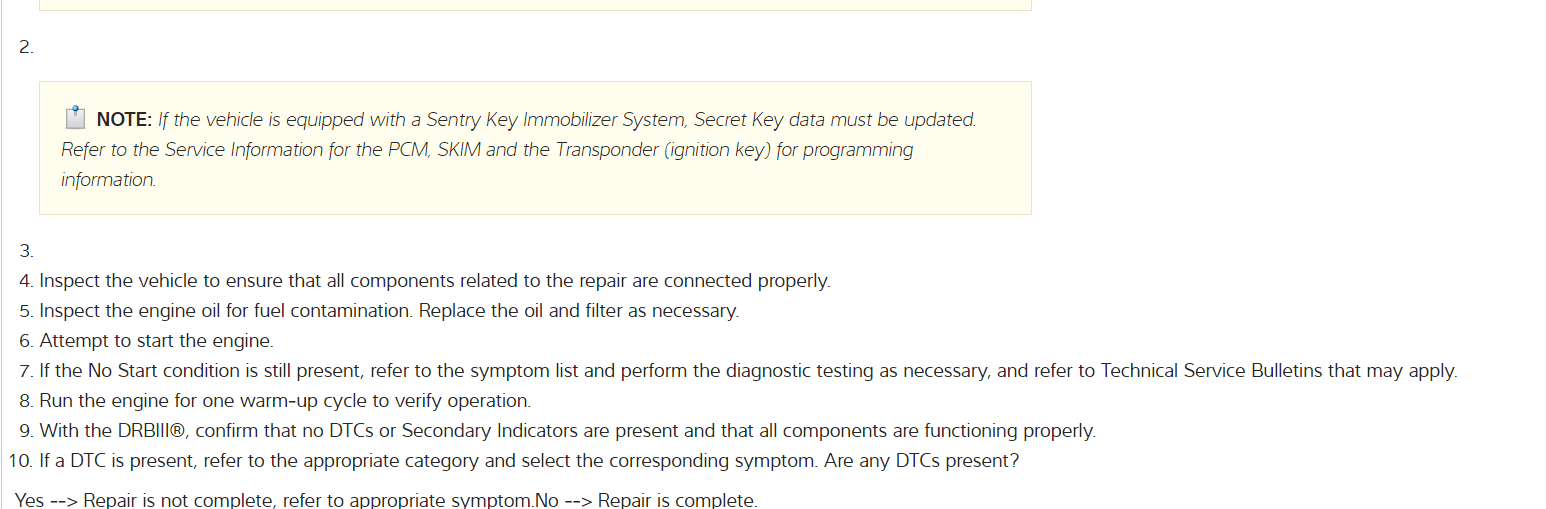Click the empty list number 3
1546x509 pixels.
(x=26, y=251)
